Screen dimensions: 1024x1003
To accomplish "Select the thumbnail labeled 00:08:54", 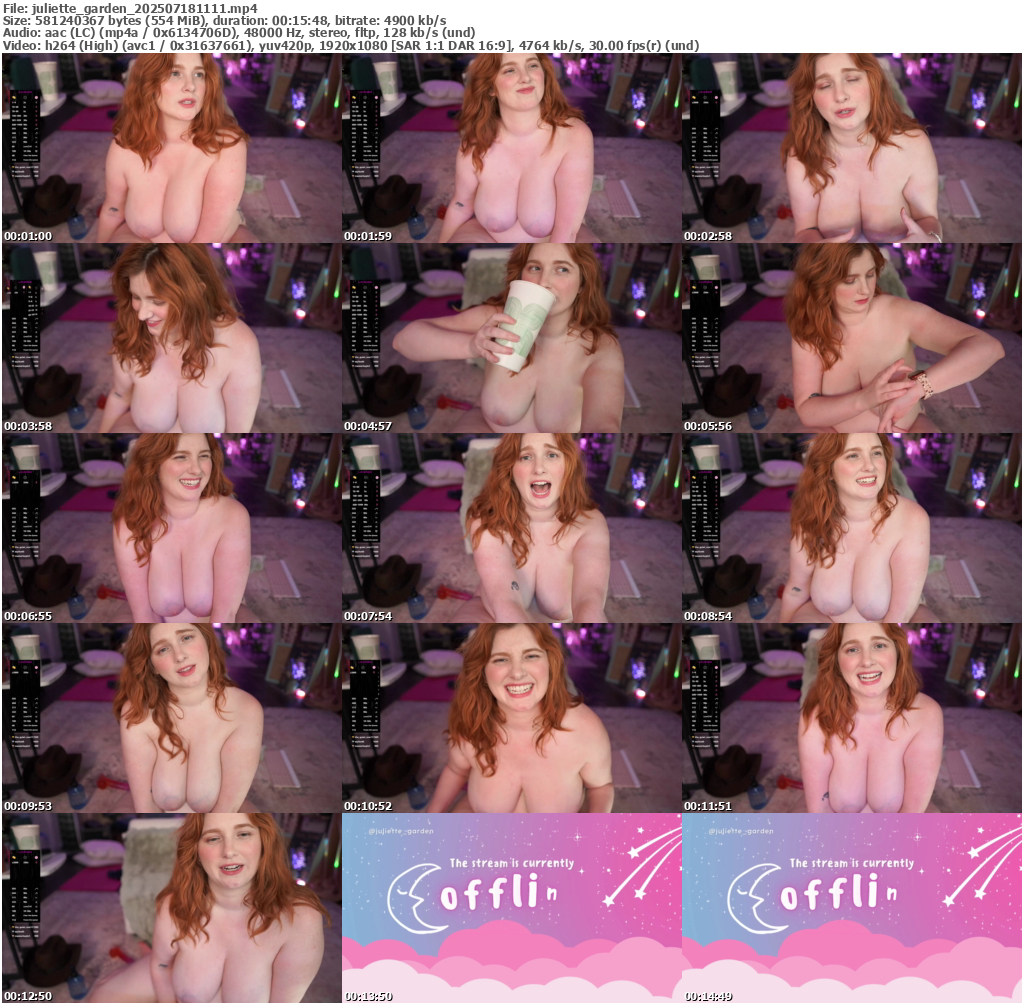I will pyautogui.click(x=851, y=528).
